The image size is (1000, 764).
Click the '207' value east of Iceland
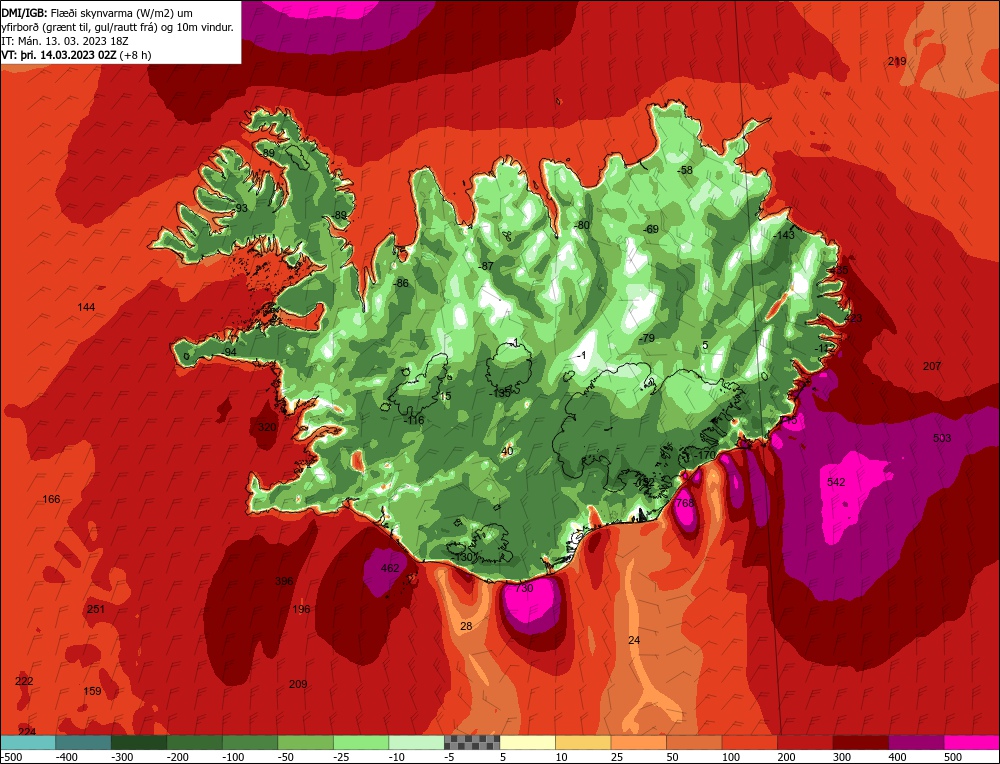932,366
